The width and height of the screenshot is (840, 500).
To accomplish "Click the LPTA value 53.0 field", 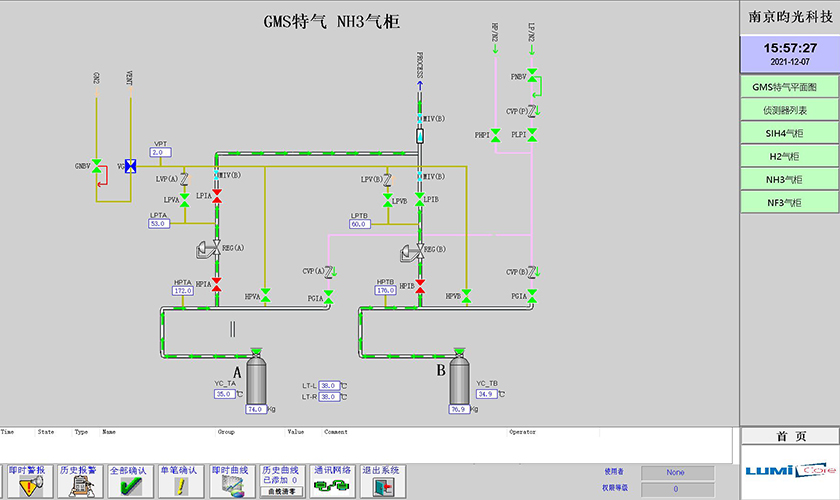I will click(159, 224).
